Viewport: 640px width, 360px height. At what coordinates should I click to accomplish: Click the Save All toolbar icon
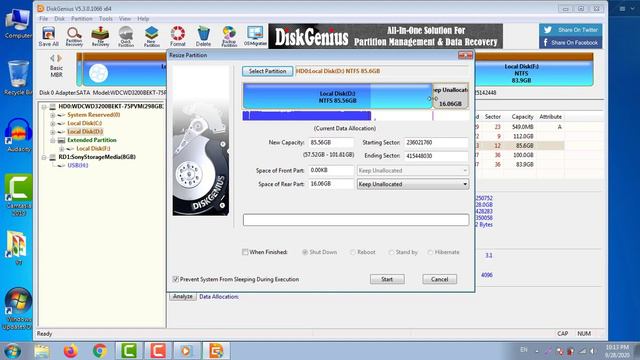[49, 36]
